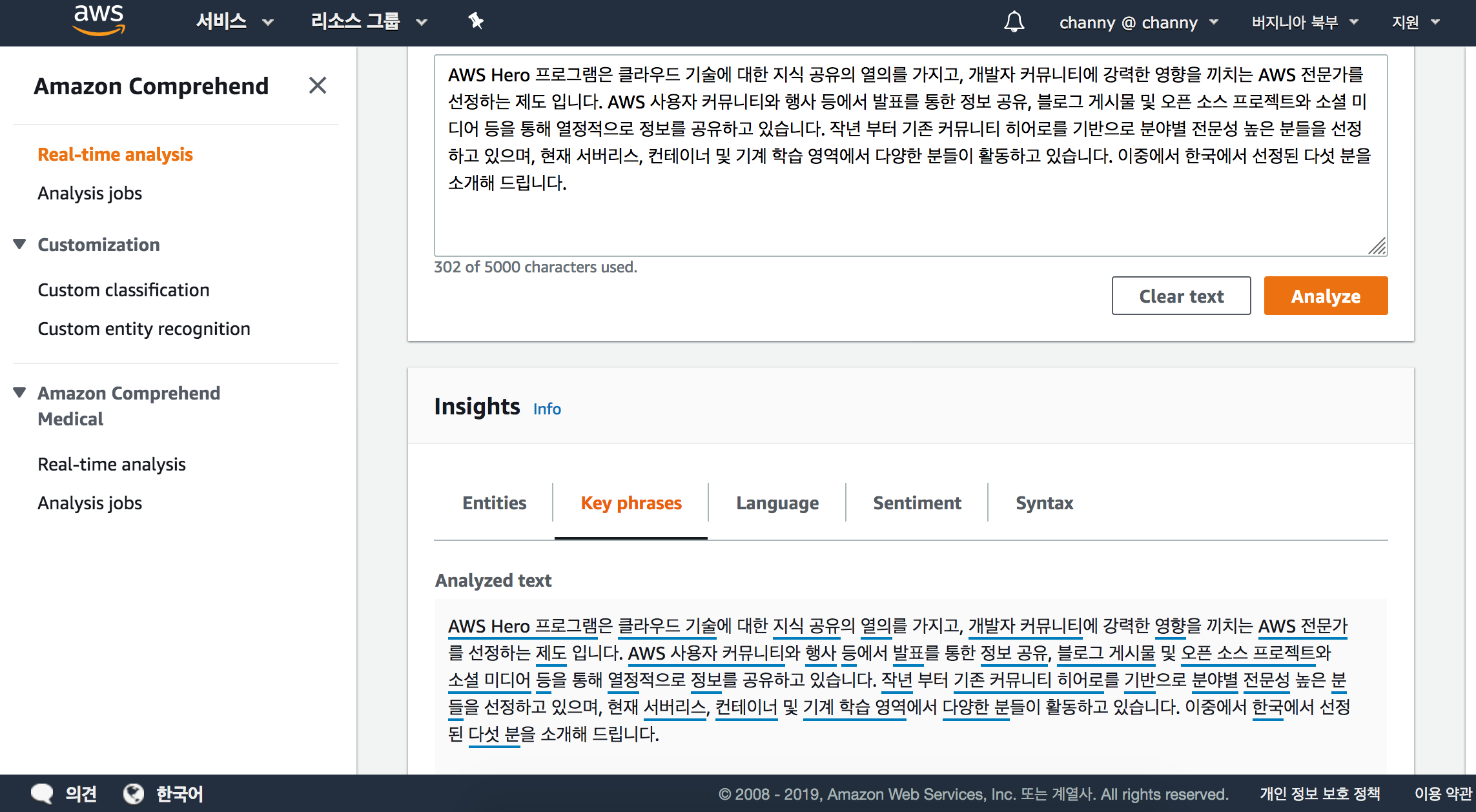Open the 버지니아 북부 region dropdown

[1304, 23]
